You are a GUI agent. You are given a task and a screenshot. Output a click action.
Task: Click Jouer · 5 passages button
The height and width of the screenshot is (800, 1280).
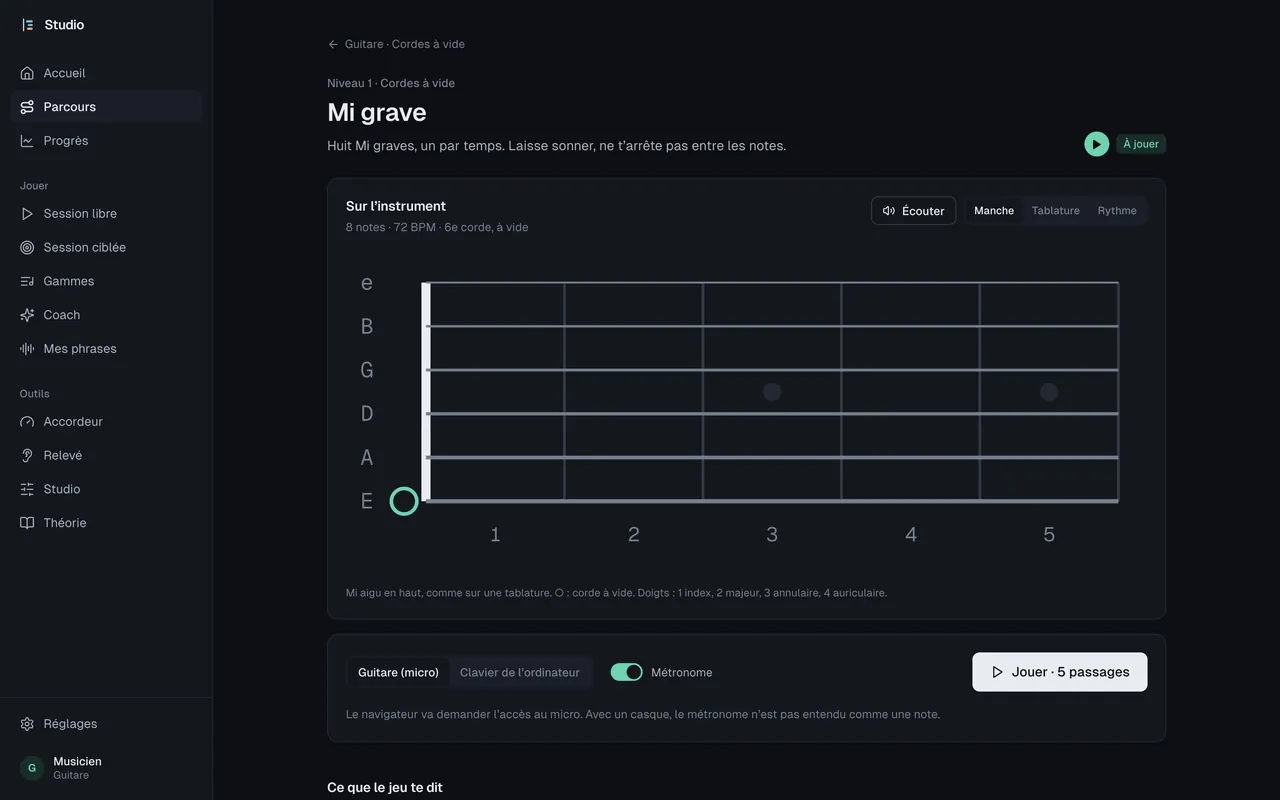[1060, 672]
